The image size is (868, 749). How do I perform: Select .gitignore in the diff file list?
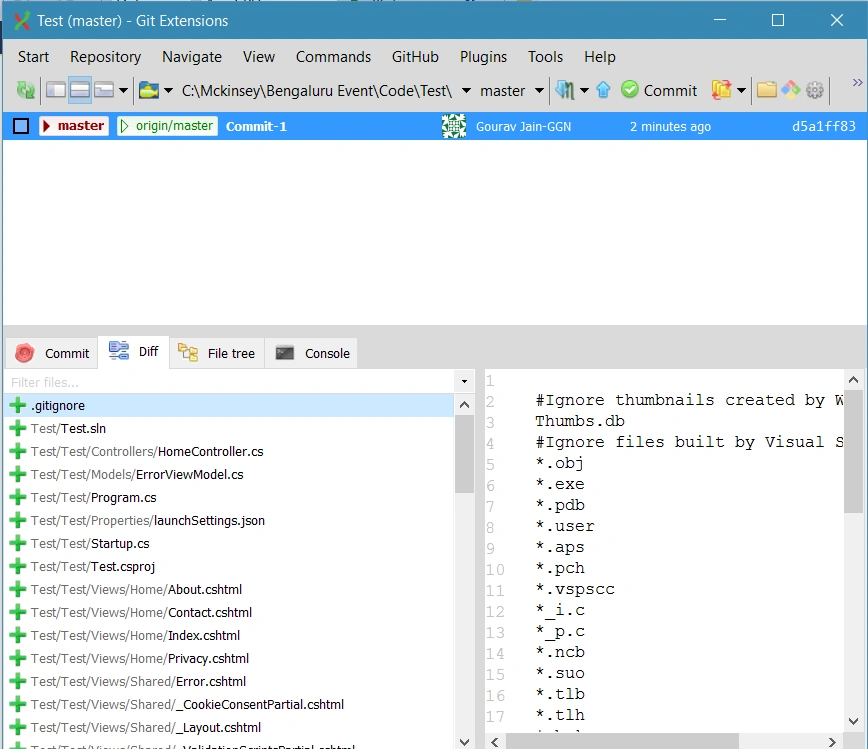coord(229,405)
